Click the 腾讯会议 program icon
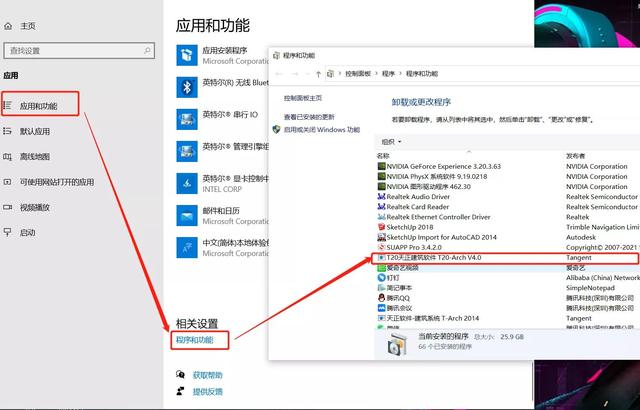Screen dimensions: 640x410 [381, 308]
